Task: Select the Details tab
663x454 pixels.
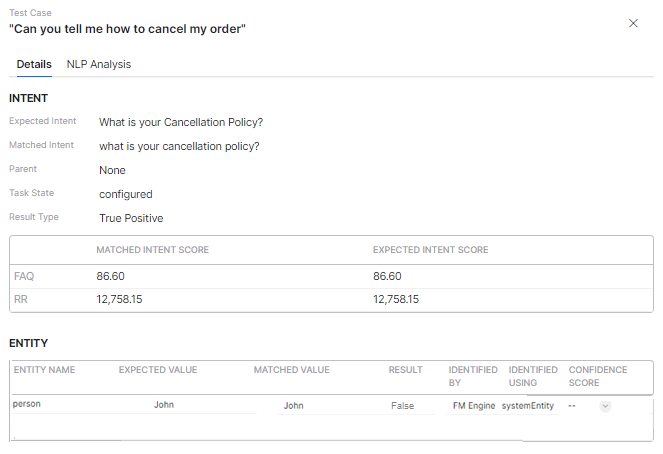Action: 34,64
